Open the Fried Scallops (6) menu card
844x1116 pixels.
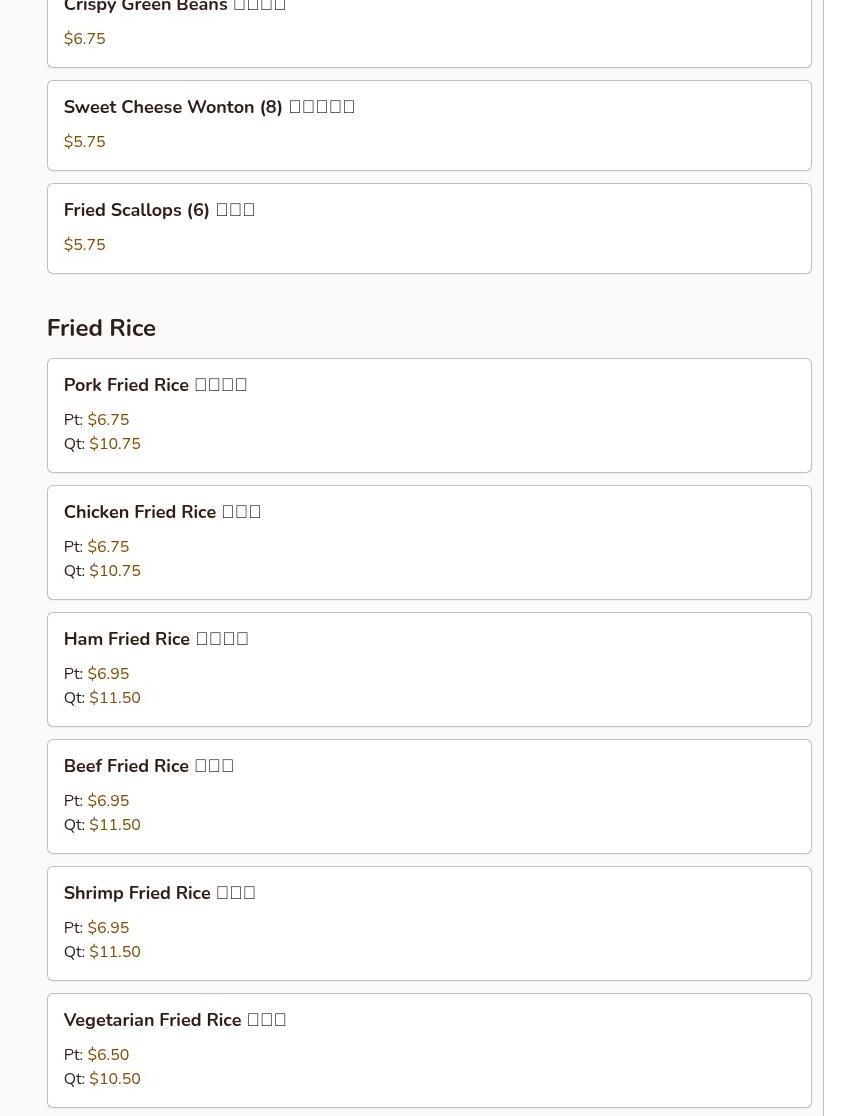point(429,228)
